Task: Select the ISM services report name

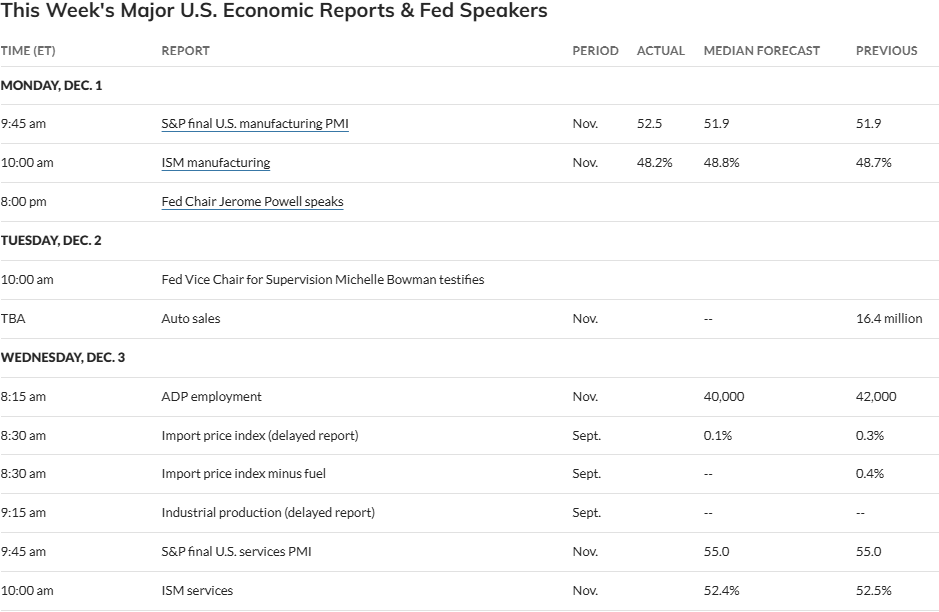Action: tap(197, 591)
